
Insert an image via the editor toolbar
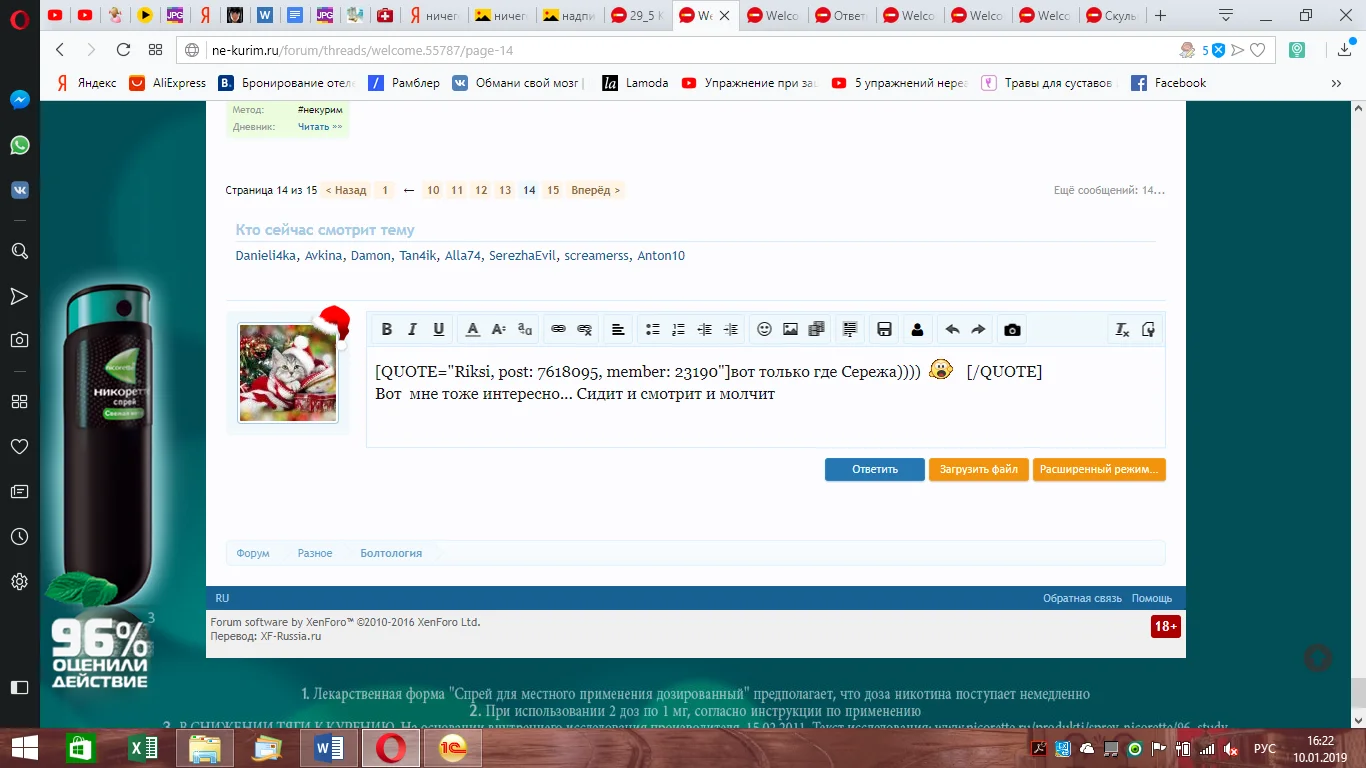[x=791, y=330]
